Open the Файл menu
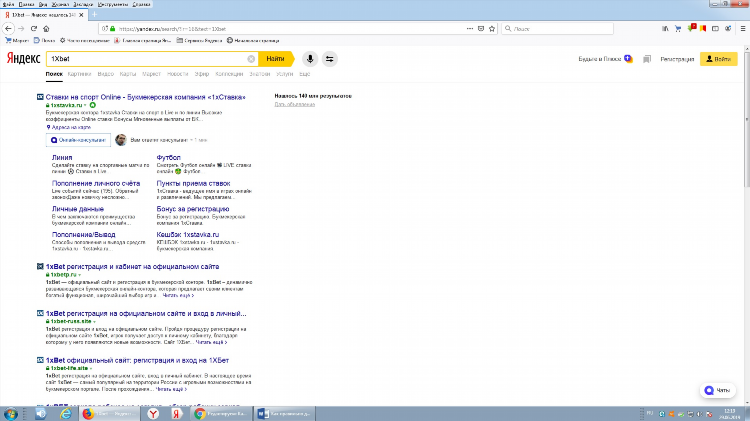This screenshot has width=750, height=421. tap(8, 4)
